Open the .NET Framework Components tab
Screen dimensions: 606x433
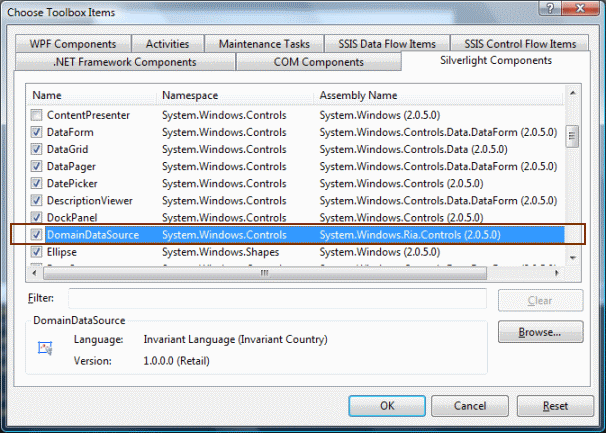tap(126, 61)
